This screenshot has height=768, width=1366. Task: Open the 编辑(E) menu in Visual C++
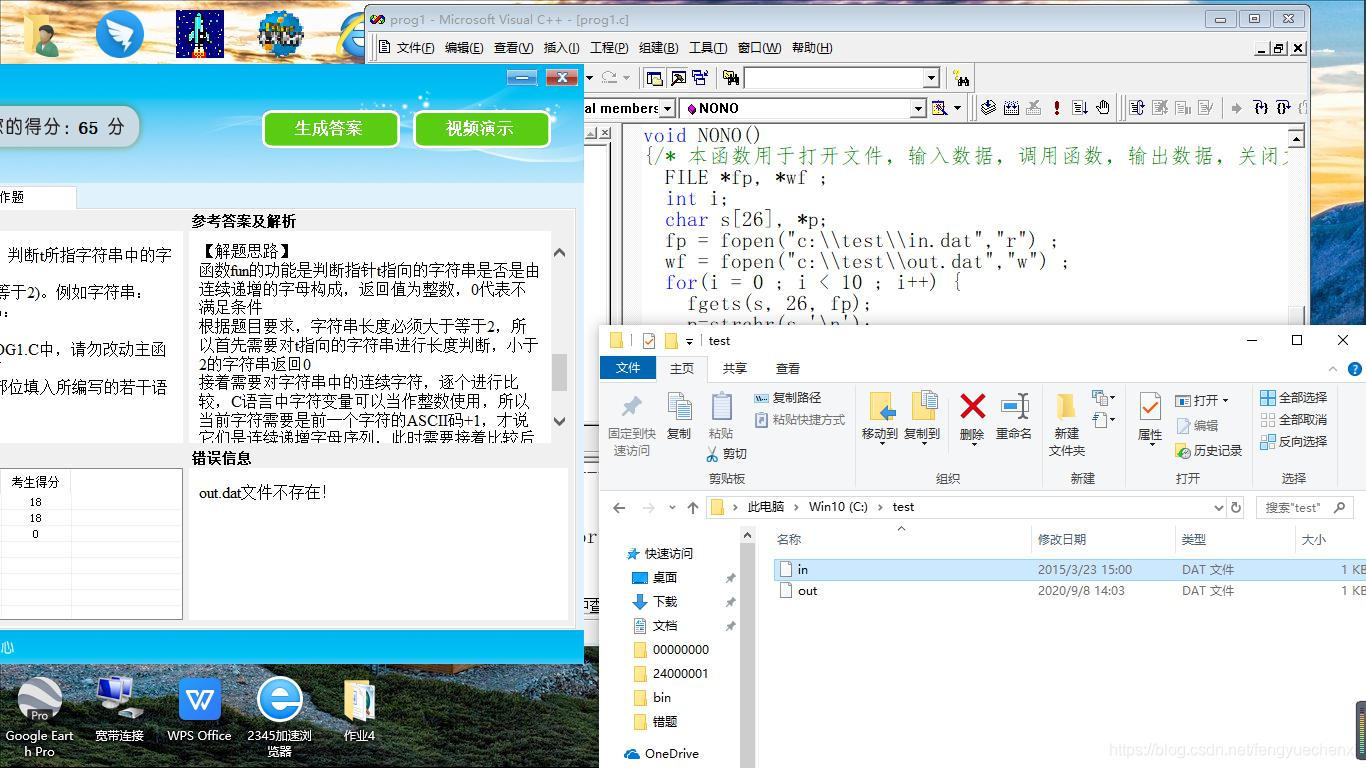[463, 48]
